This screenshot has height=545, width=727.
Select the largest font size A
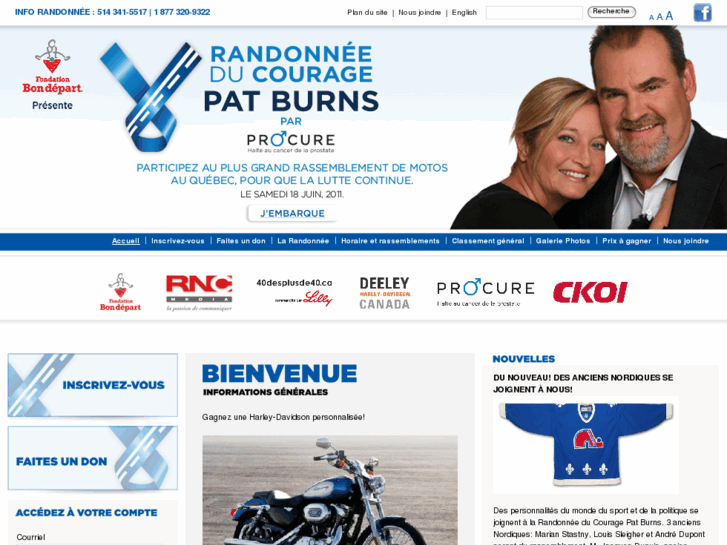(x=669, y=16)
